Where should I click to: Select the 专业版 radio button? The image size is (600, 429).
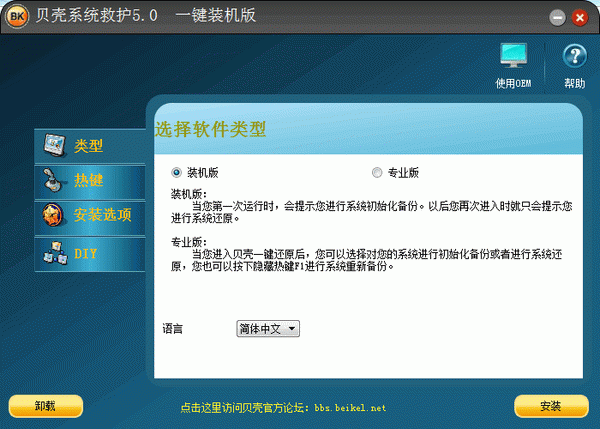coord(377,173)
